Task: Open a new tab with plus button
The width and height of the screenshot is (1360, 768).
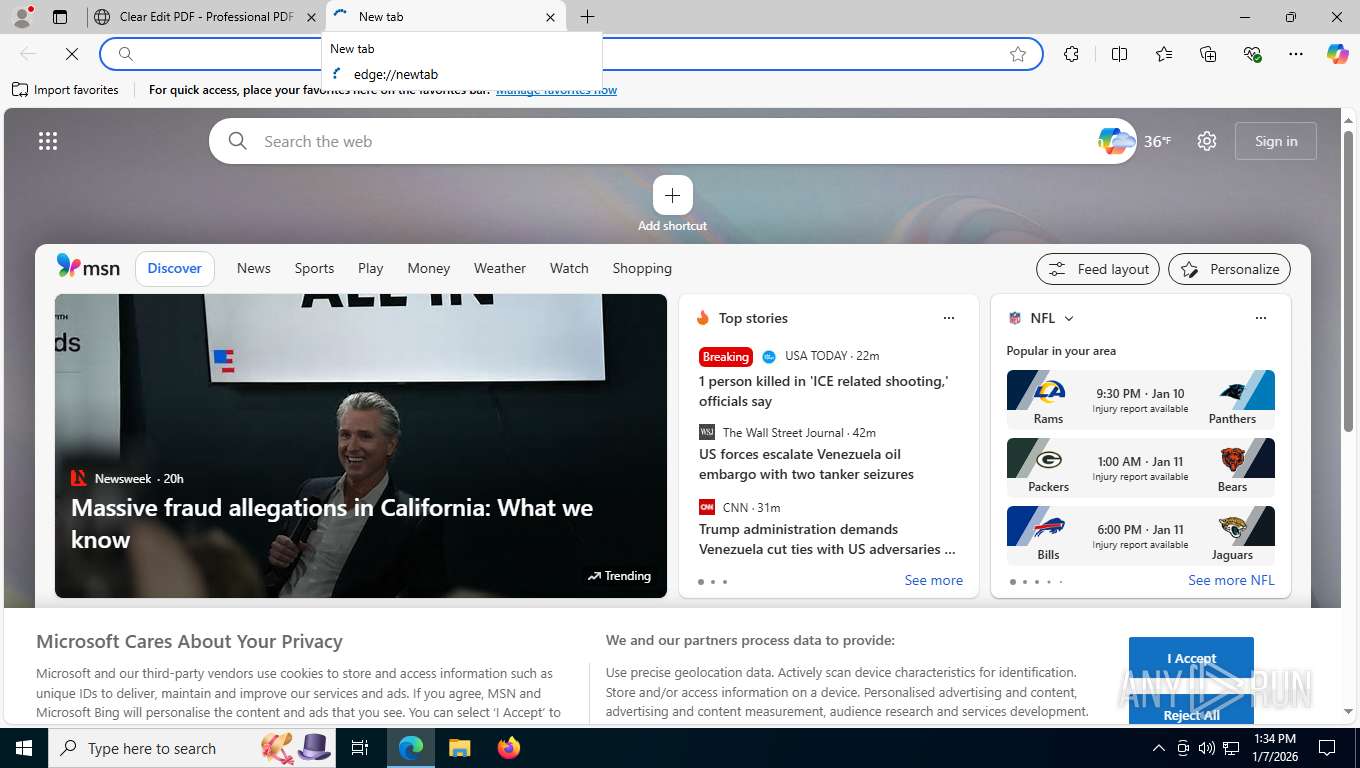Action: [x=587, y=17]
